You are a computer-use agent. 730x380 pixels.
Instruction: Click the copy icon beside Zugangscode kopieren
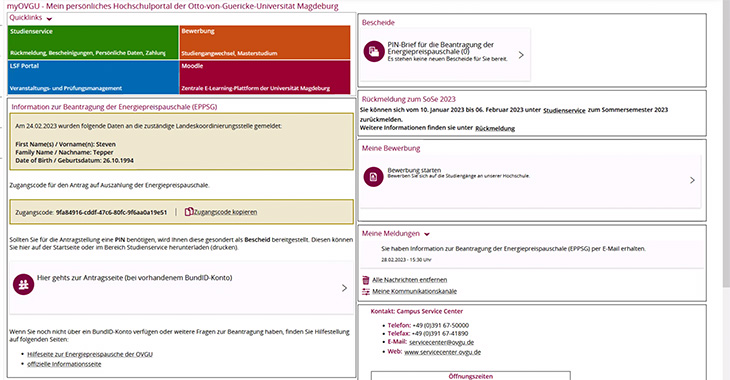coord(189,211)
